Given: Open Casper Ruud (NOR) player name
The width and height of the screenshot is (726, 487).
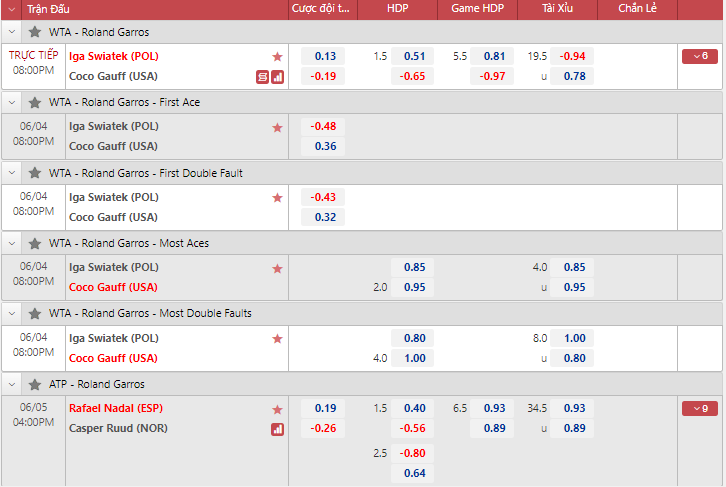Looking at the screenshot, I should click(118, 428).
